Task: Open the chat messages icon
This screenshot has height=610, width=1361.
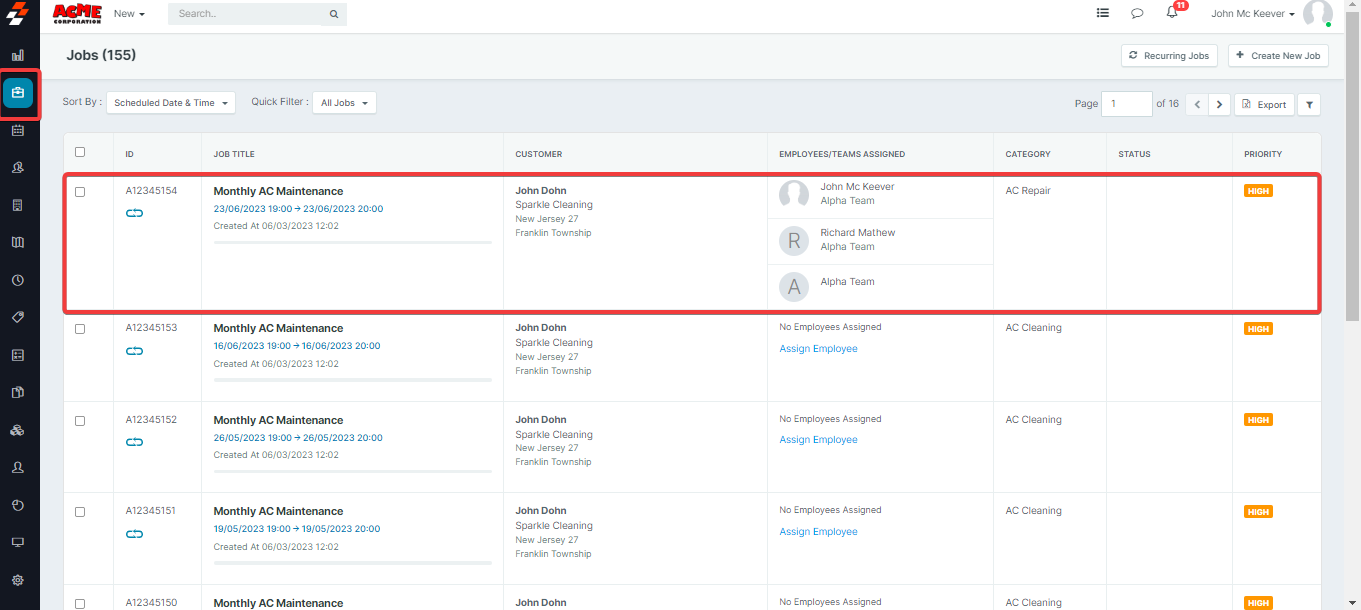Action: pyautogui.click(x=1137, y=14)
